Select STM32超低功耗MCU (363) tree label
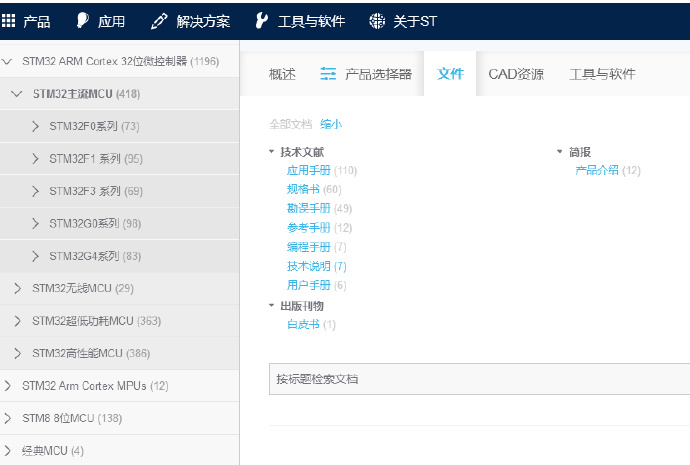The image size is (690, 465). coord(97,321)
